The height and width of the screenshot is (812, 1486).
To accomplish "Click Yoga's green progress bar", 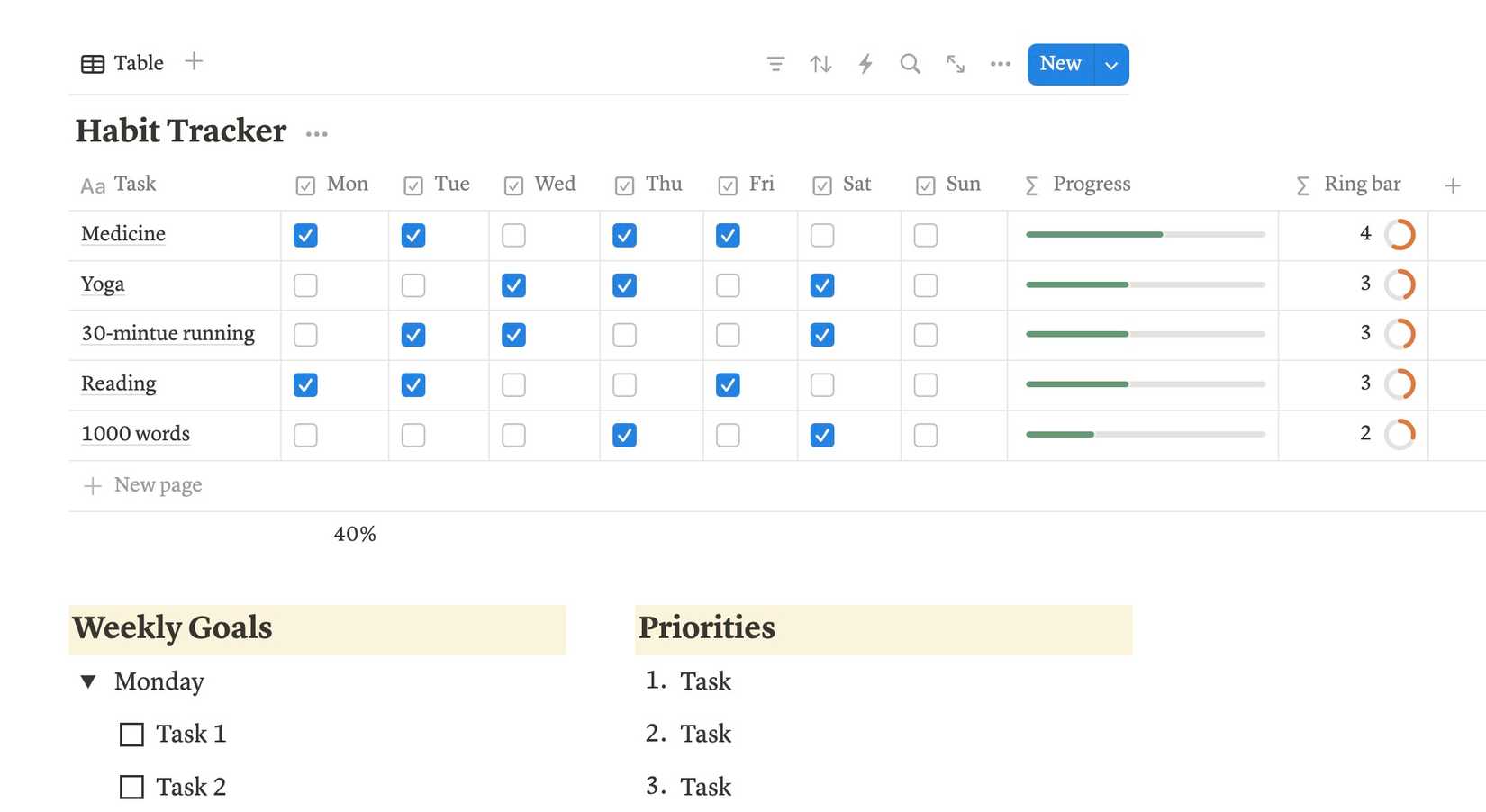I will click(1076, 284).
